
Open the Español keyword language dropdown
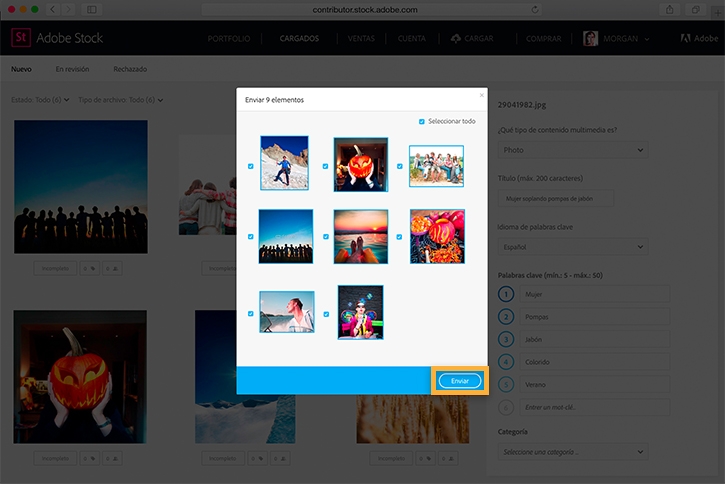click(573, 247)
